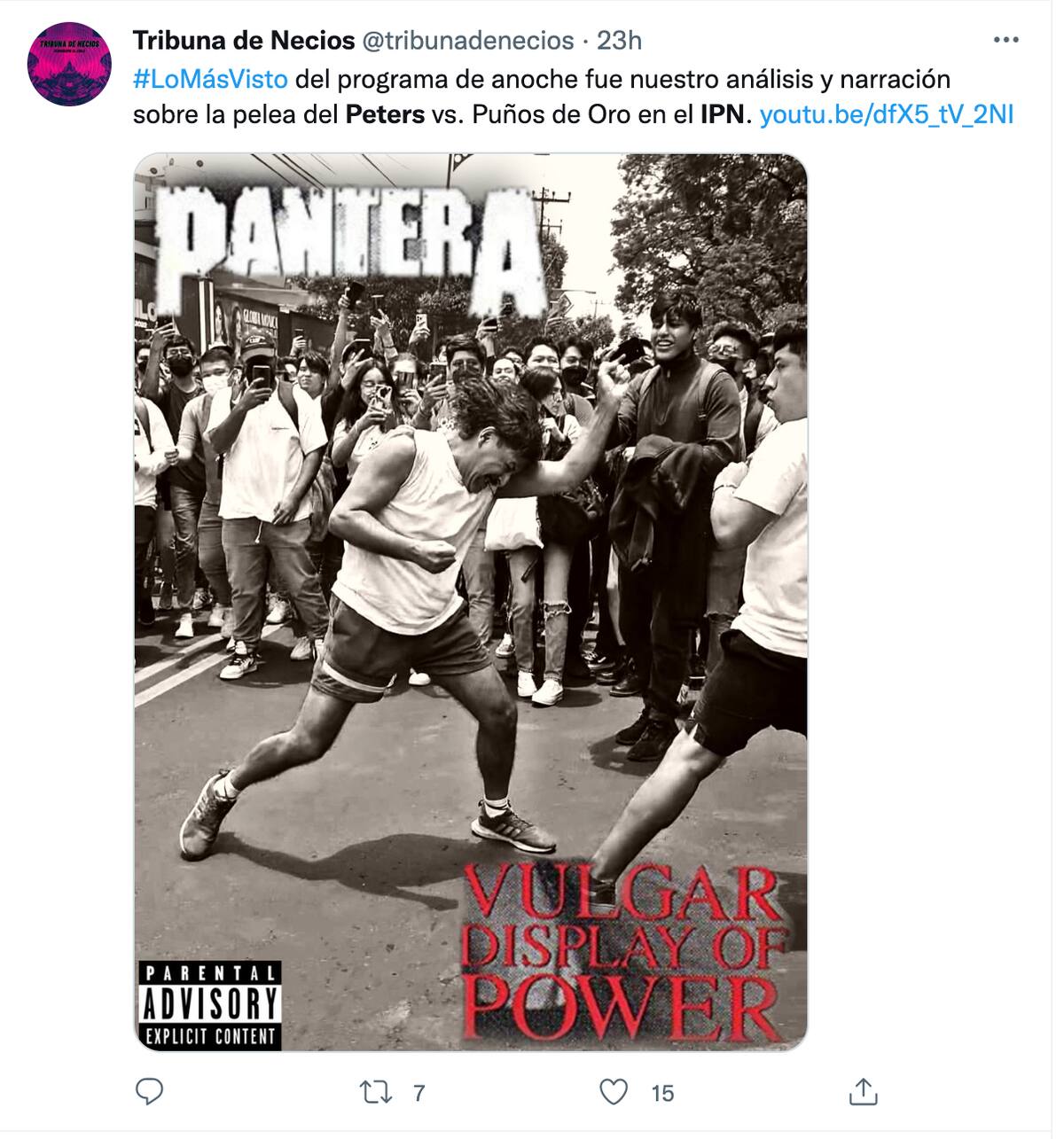This screenshot has height=1139, width=1064.
Task: Open the youtu.be/dfX5_tV_2NI link
Action: [886, 114]
